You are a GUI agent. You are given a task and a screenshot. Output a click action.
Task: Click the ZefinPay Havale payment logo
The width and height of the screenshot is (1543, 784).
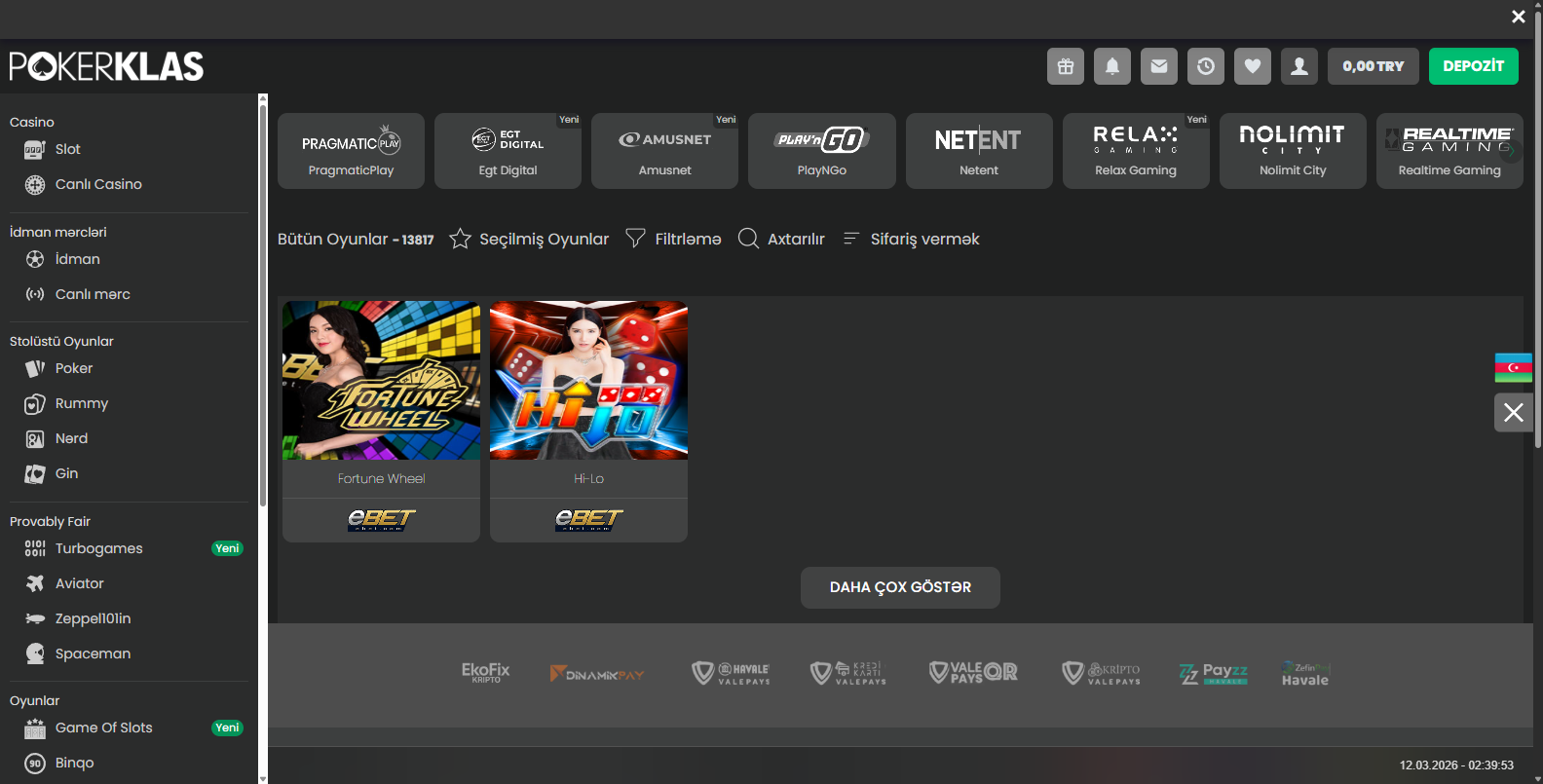tap(1305, 674)
